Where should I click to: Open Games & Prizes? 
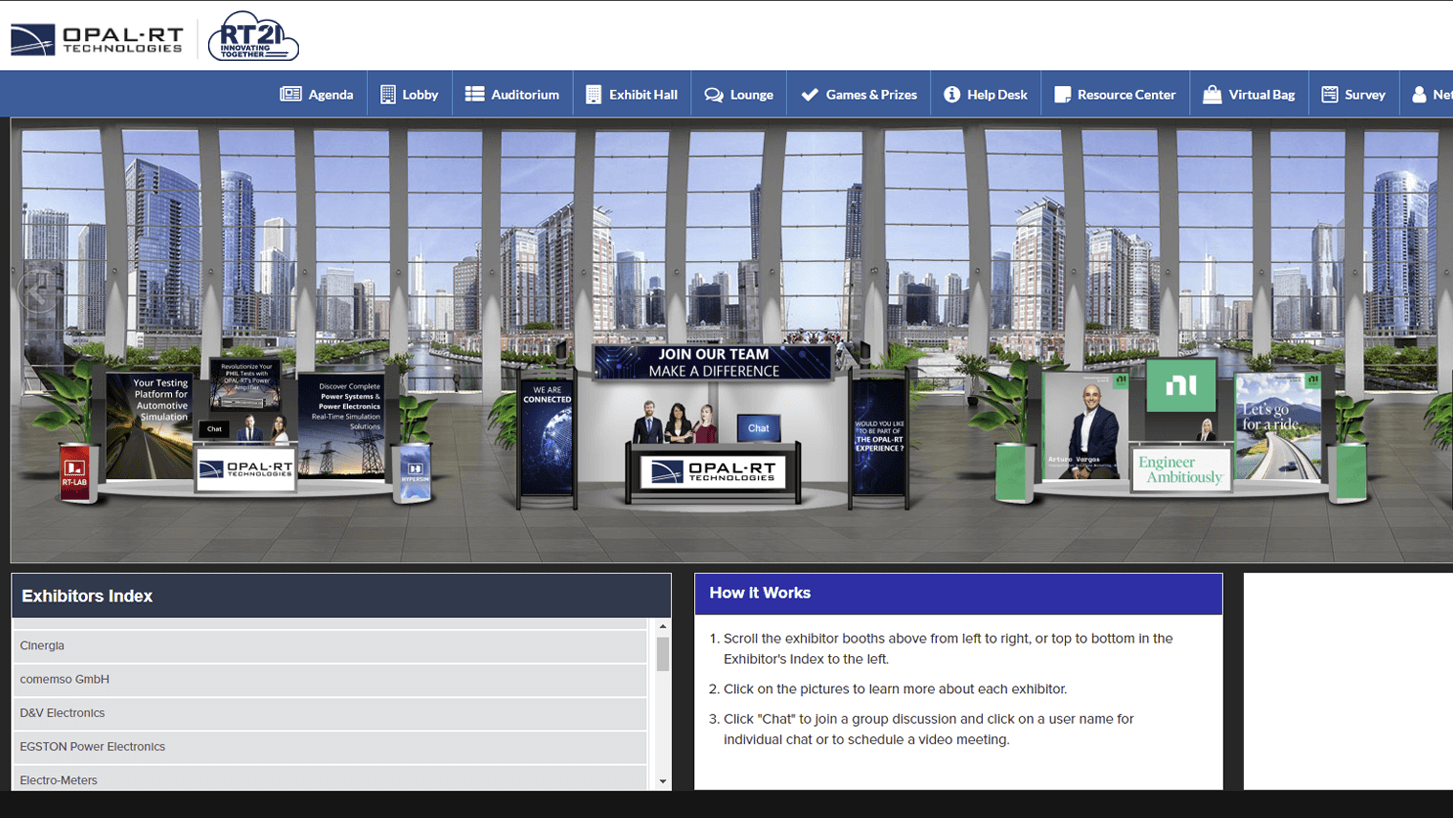[x=859, y=94]
